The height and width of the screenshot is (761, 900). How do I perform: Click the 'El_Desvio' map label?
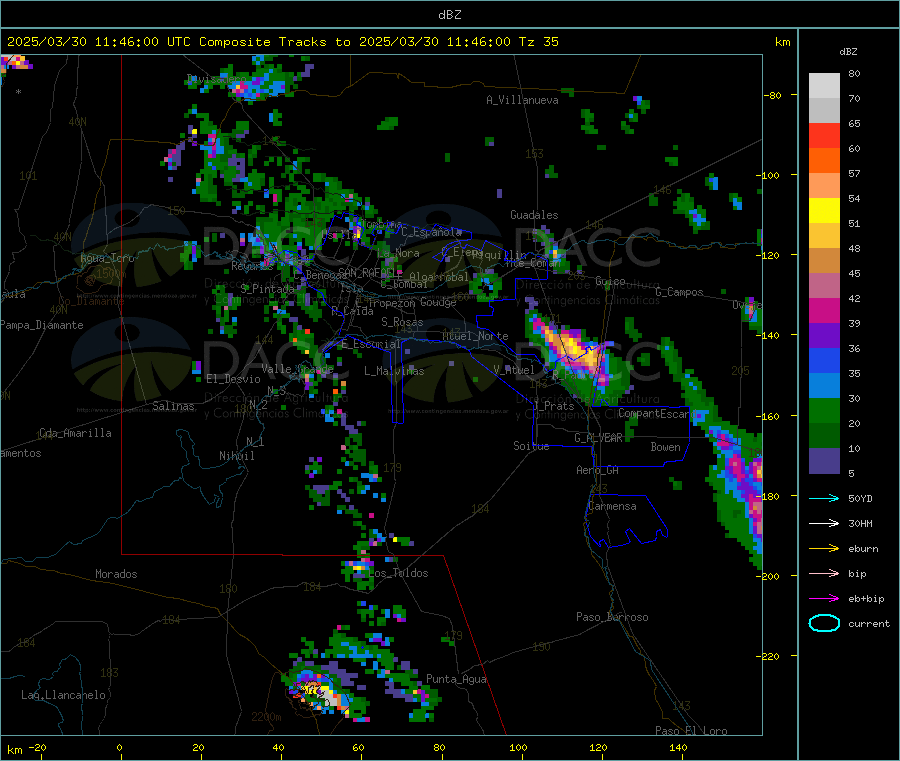pyautogui.click(x=234, y=379)
